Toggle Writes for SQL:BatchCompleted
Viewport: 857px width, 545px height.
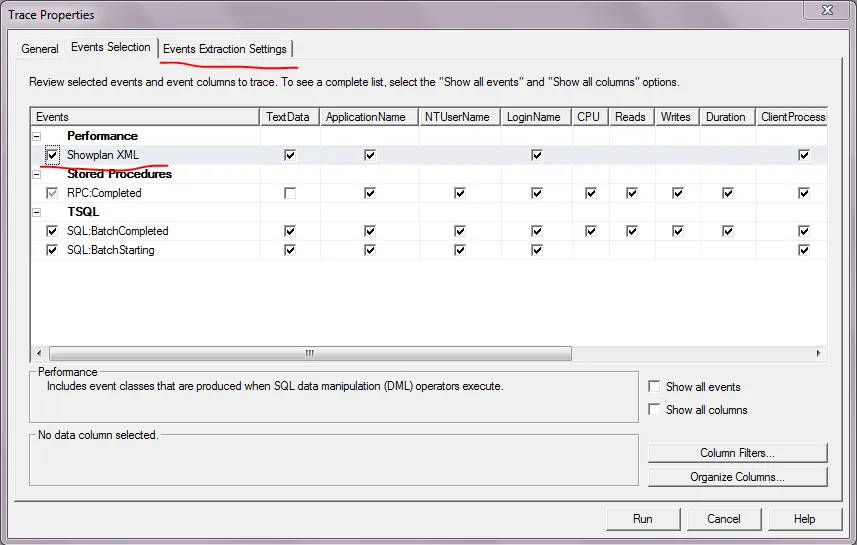pos(678,231)
